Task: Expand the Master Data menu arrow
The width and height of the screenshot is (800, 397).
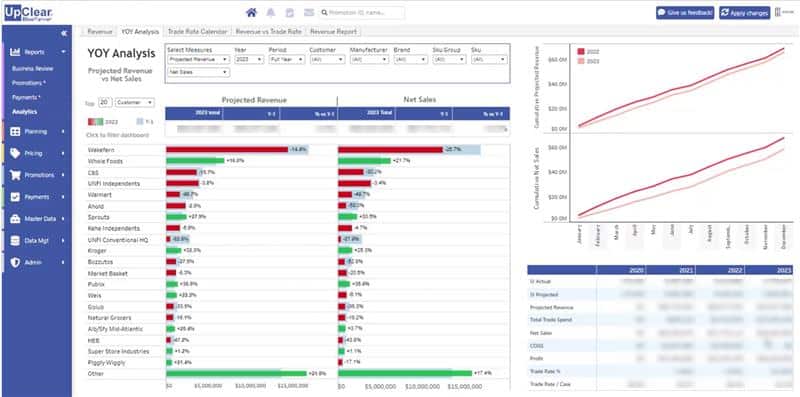Action: (63, 218)
